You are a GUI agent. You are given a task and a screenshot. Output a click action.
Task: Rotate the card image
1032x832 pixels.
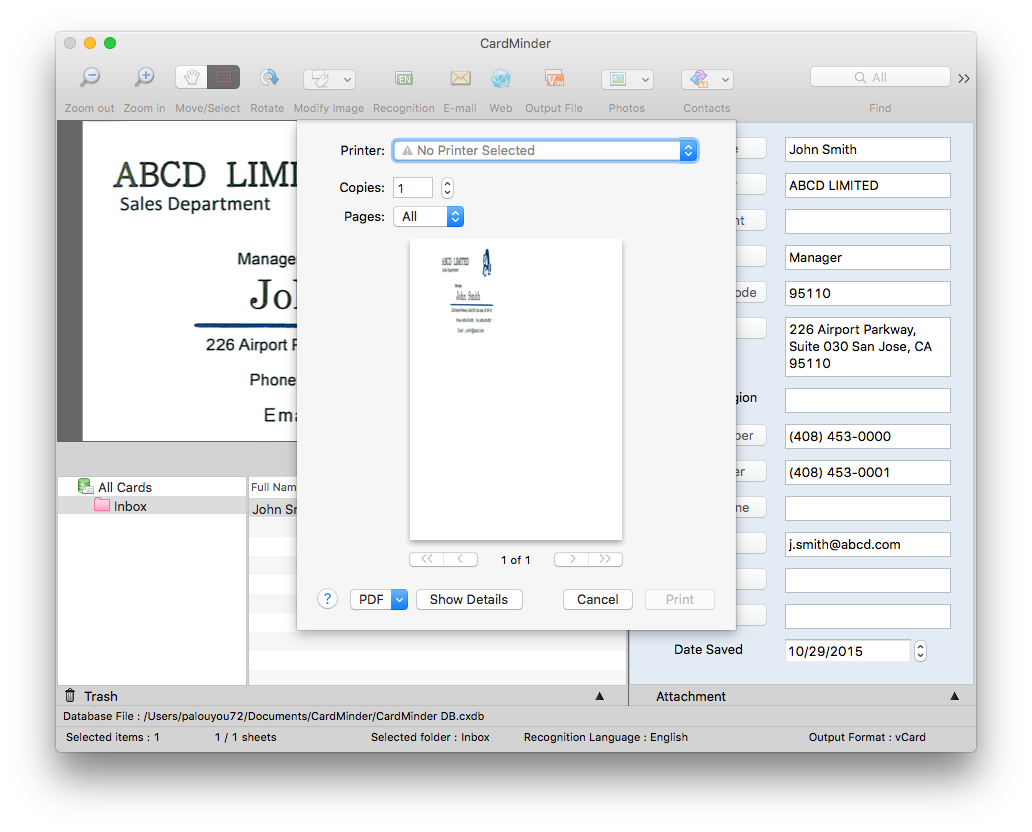(x=268, y=78)
